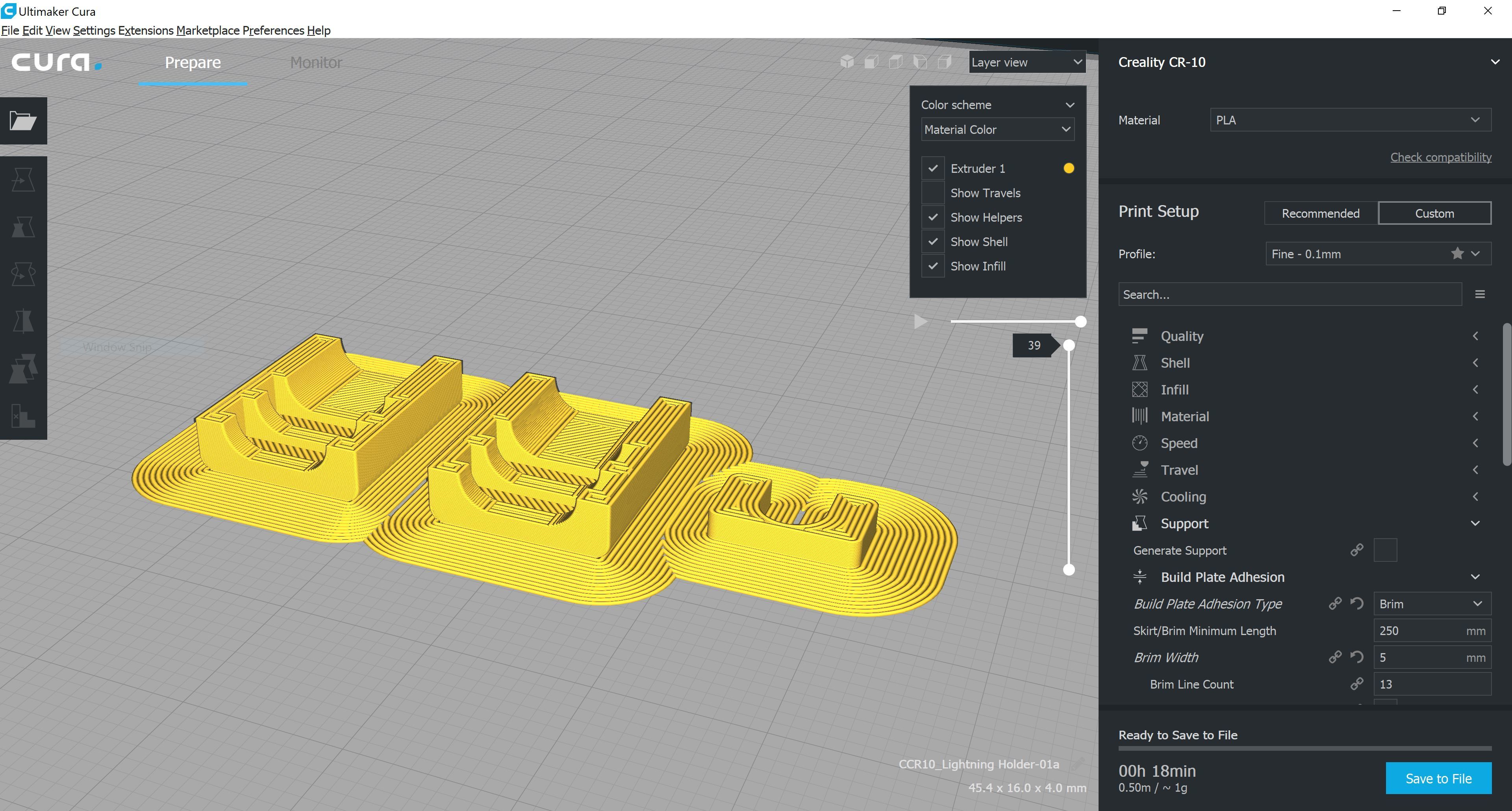Select the Move tool in left toolbar
This screenshot has height=811, width=1512.
(x=23, y=180)
